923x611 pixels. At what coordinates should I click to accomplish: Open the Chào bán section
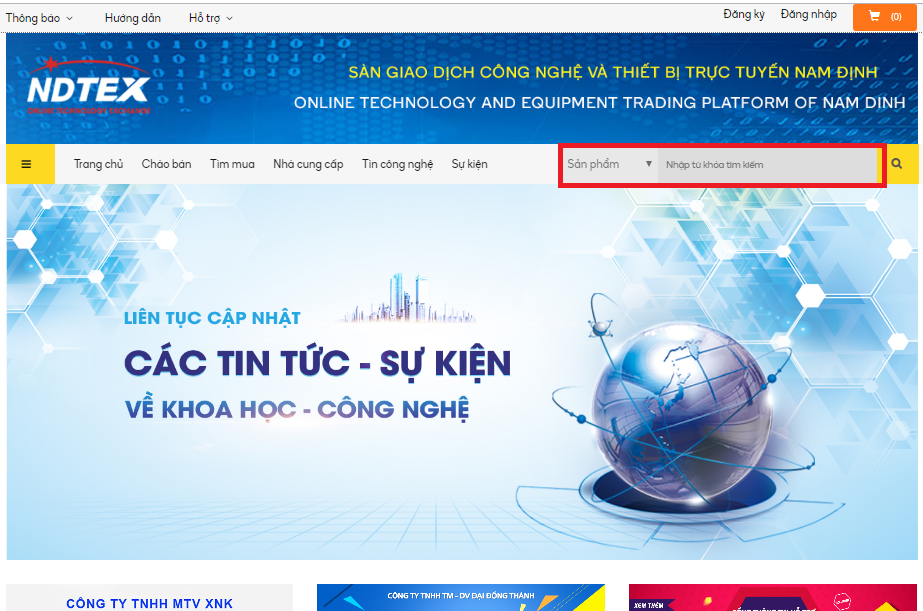click(166, 164)
